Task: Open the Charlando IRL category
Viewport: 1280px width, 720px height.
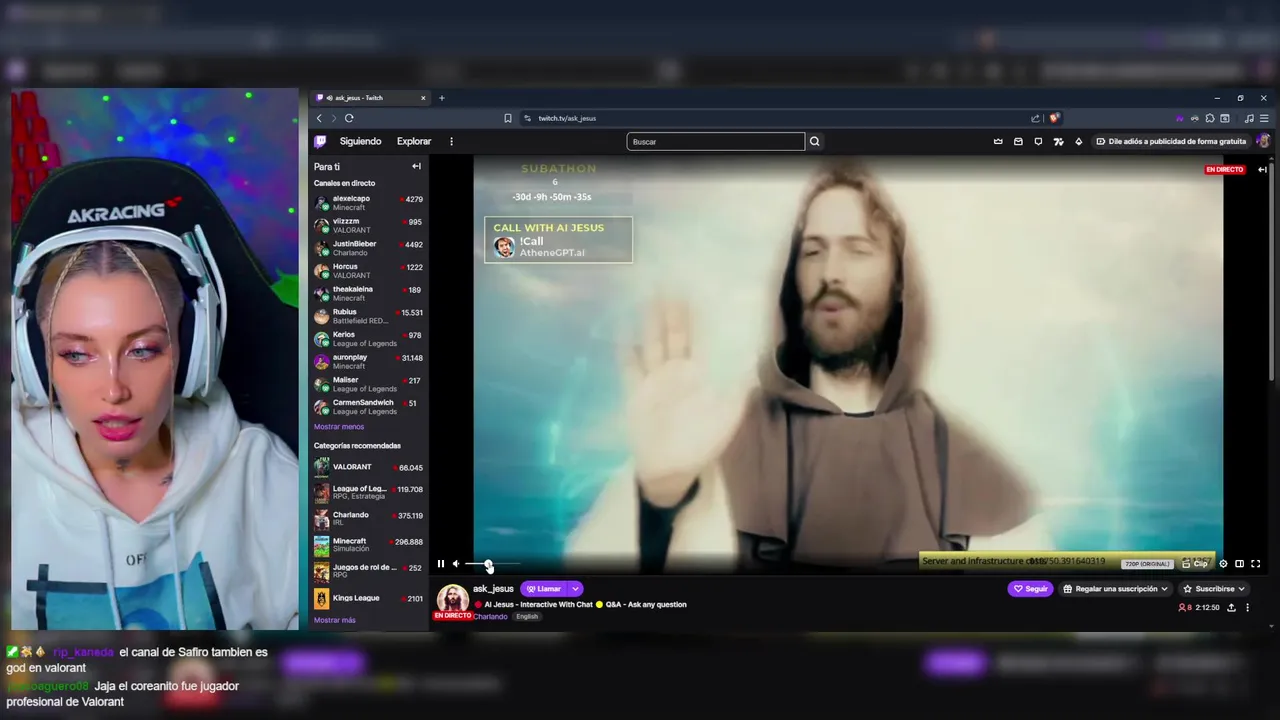Action: pyautogui.click(x=369, y=518)
